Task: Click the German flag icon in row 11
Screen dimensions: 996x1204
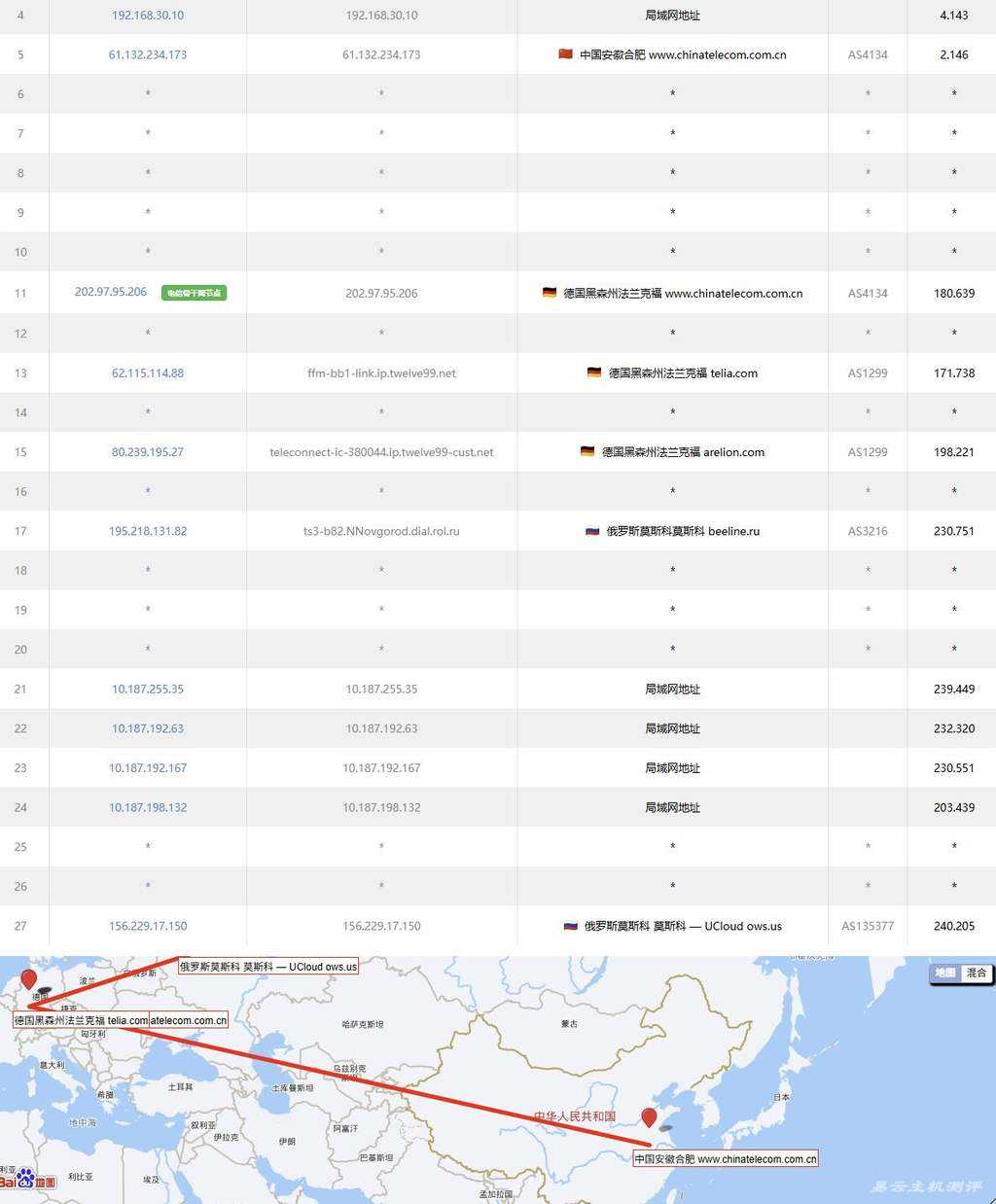Action: 550,292
